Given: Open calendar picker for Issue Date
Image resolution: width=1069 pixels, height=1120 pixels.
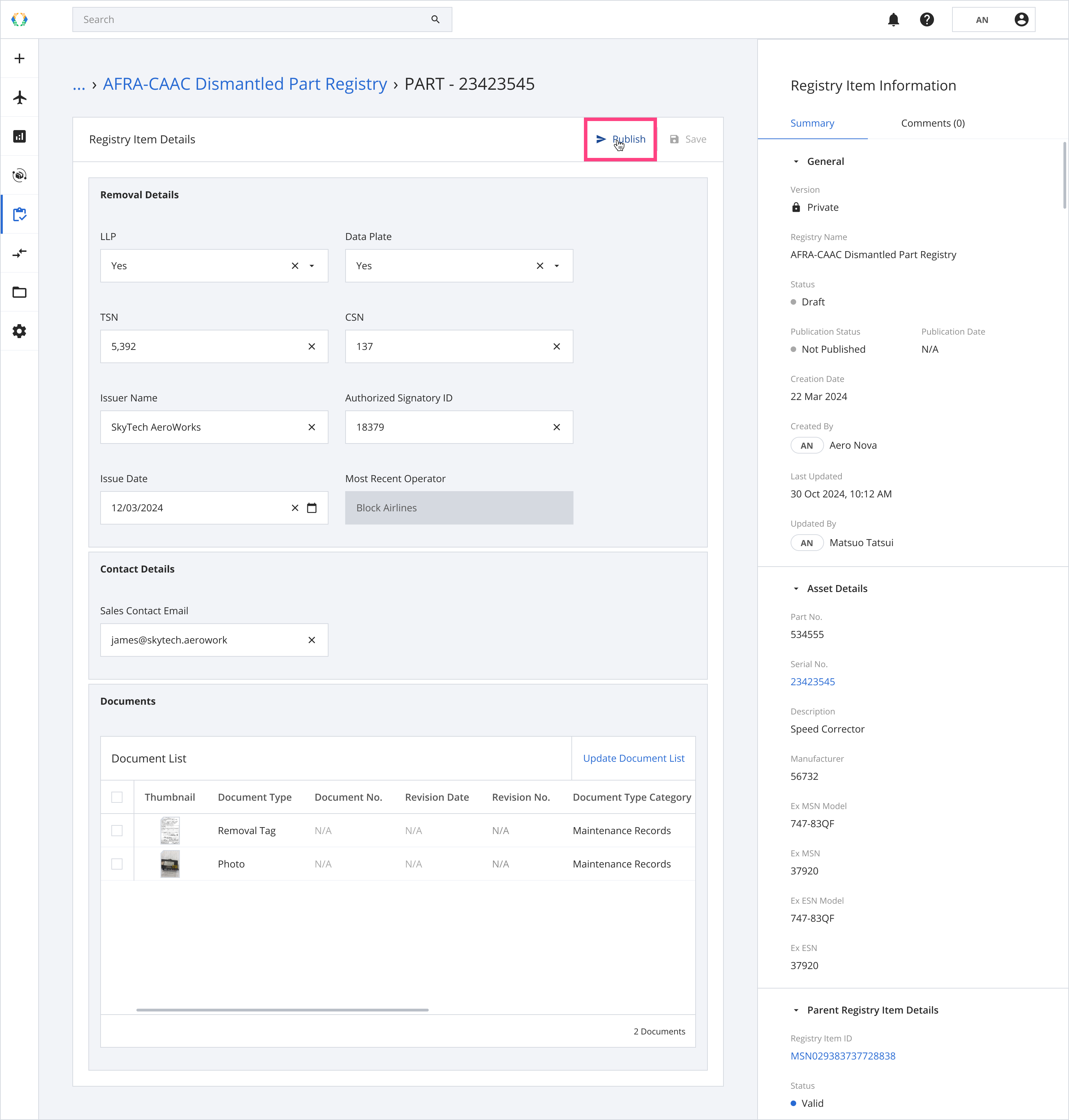Looking at the screenshot, I should 312,507.
